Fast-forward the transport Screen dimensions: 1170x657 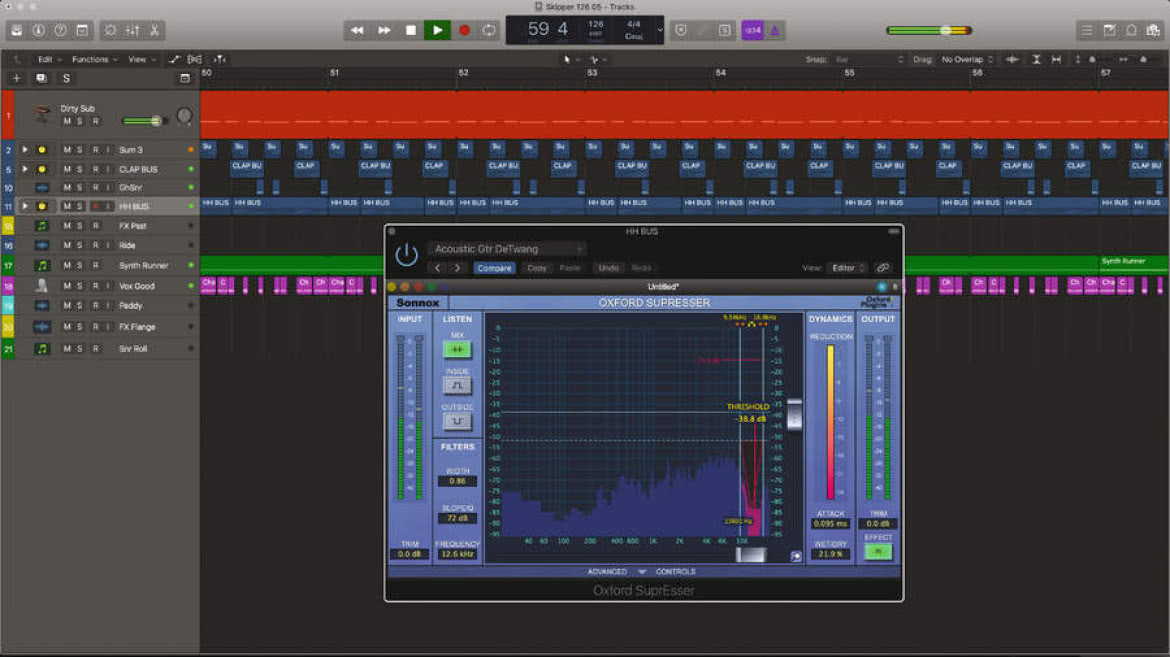[x=384, y=31]
